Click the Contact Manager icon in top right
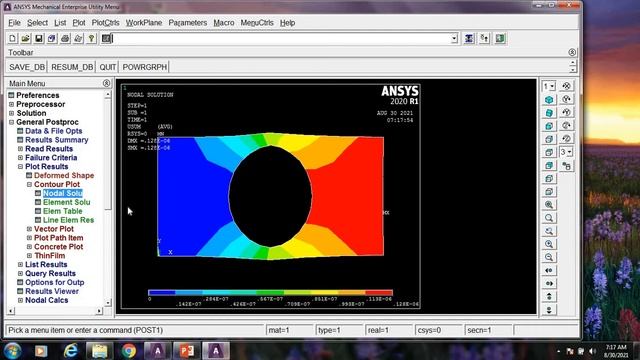Viewport: 640px width, 360px height. [x=500, y=38]
